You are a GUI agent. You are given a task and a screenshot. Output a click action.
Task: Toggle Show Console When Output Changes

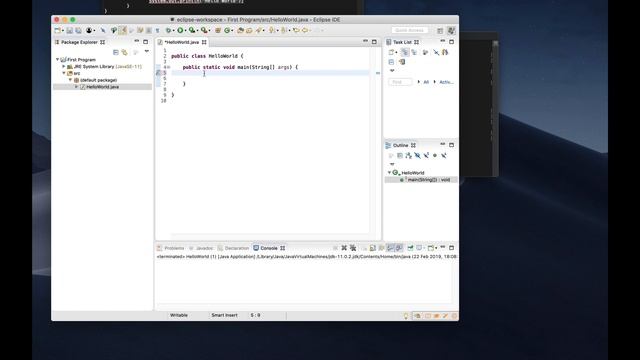tap(390, 248)
